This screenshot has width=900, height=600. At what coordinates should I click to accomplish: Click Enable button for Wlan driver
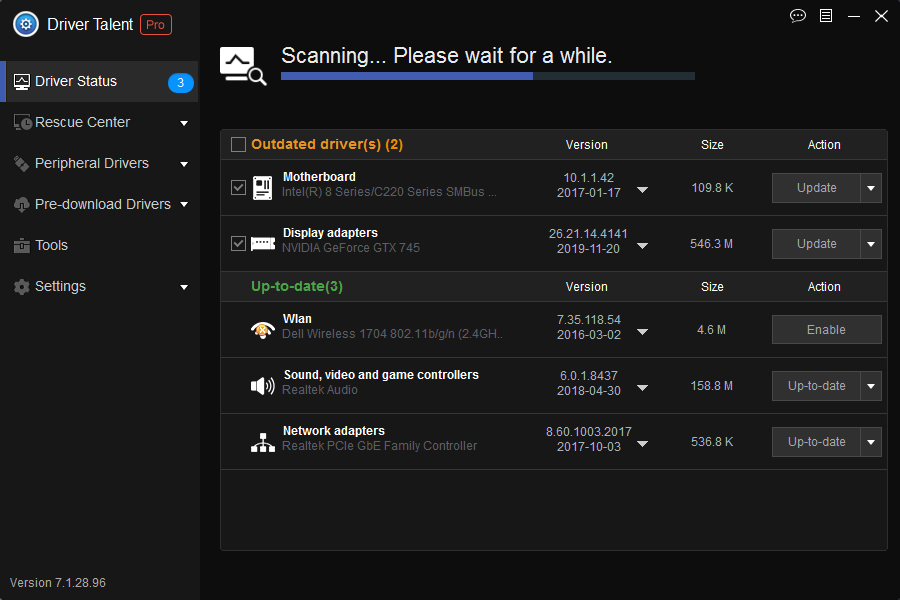(x=826, y=330)
